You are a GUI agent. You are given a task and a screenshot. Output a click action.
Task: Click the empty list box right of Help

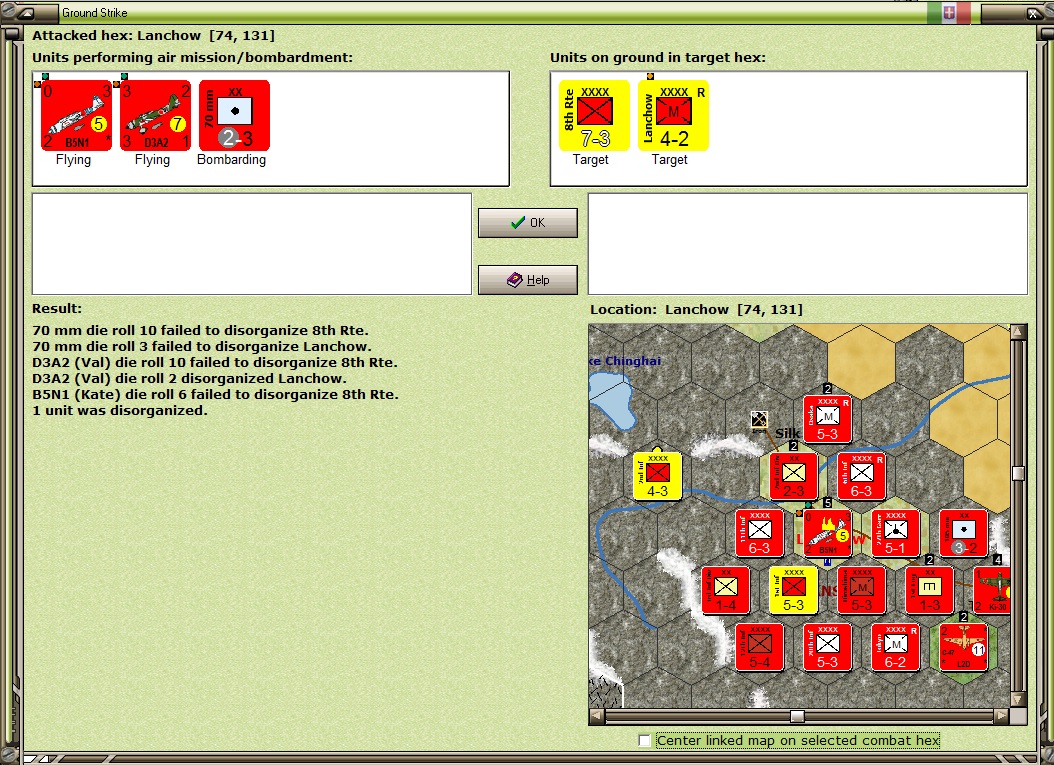[808, 244]
